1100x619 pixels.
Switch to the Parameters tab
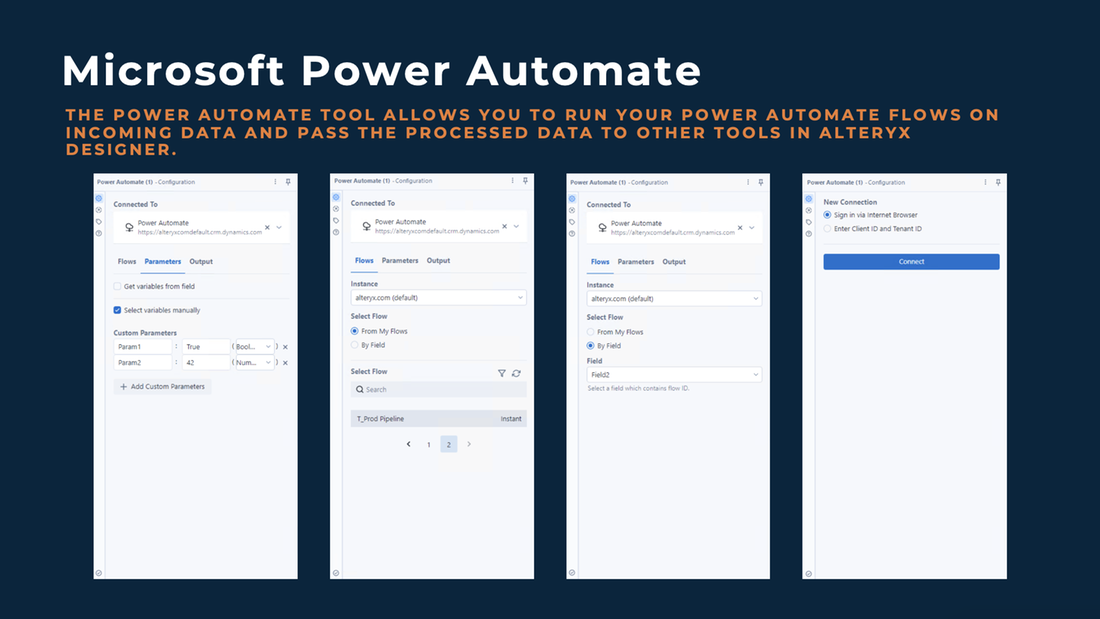[163, 261]
